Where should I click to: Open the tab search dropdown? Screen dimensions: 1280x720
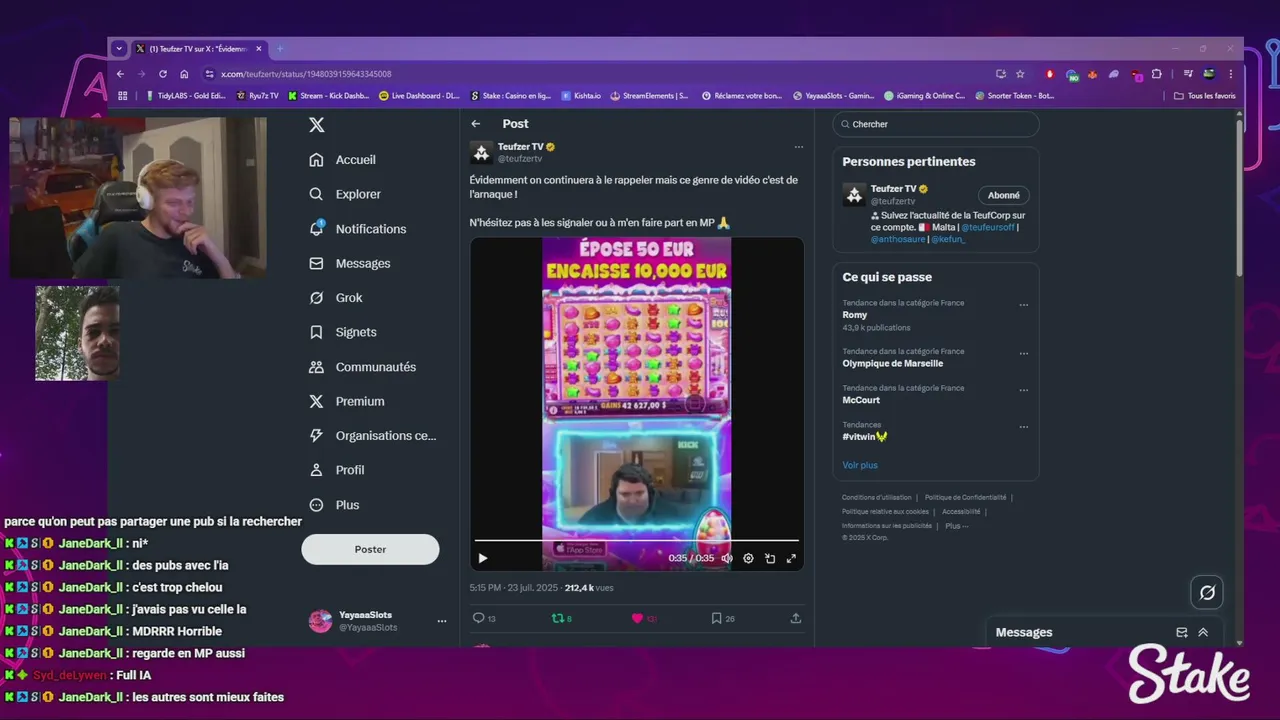point(119,48)
